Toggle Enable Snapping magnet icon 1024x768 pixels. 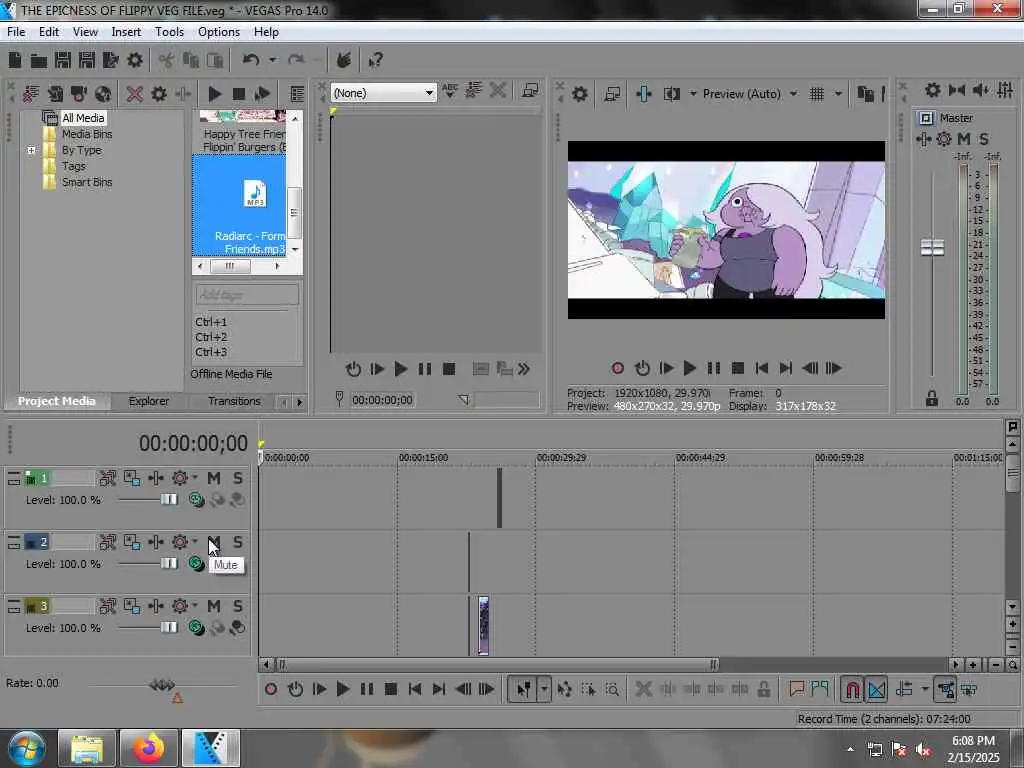[852, 689]
